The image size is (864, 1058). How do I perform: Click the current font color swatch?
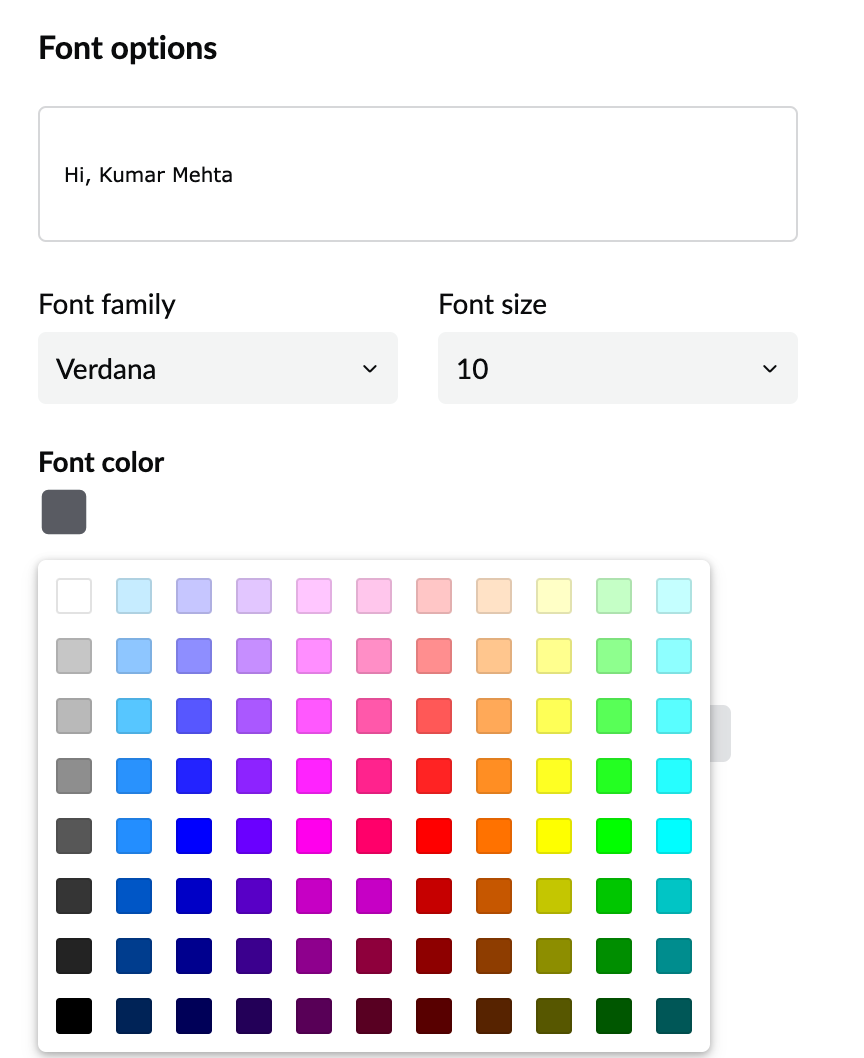click(x=64, y=512)
